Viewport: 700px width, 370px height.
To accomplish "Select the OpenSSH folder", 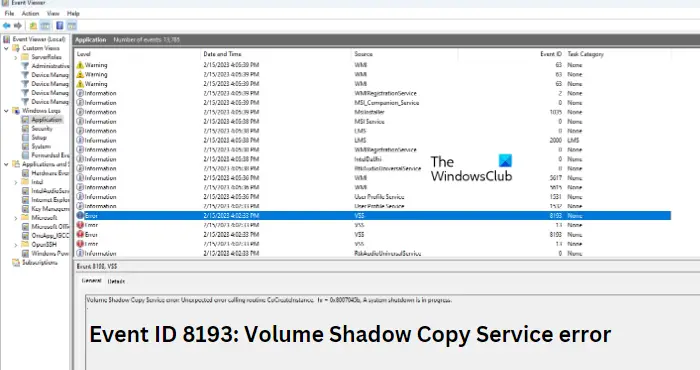I will pos(44,245).
